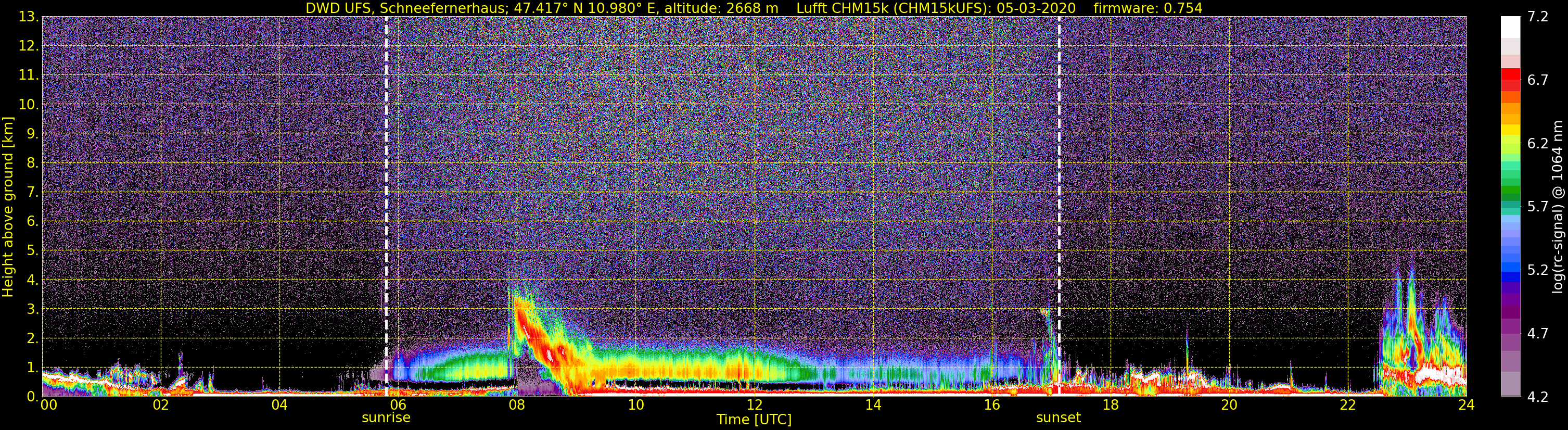Screen dimensions: 1568x430
Task: Click the 'sunset' label below the time axis
Action: click(x=1059, y=418)
